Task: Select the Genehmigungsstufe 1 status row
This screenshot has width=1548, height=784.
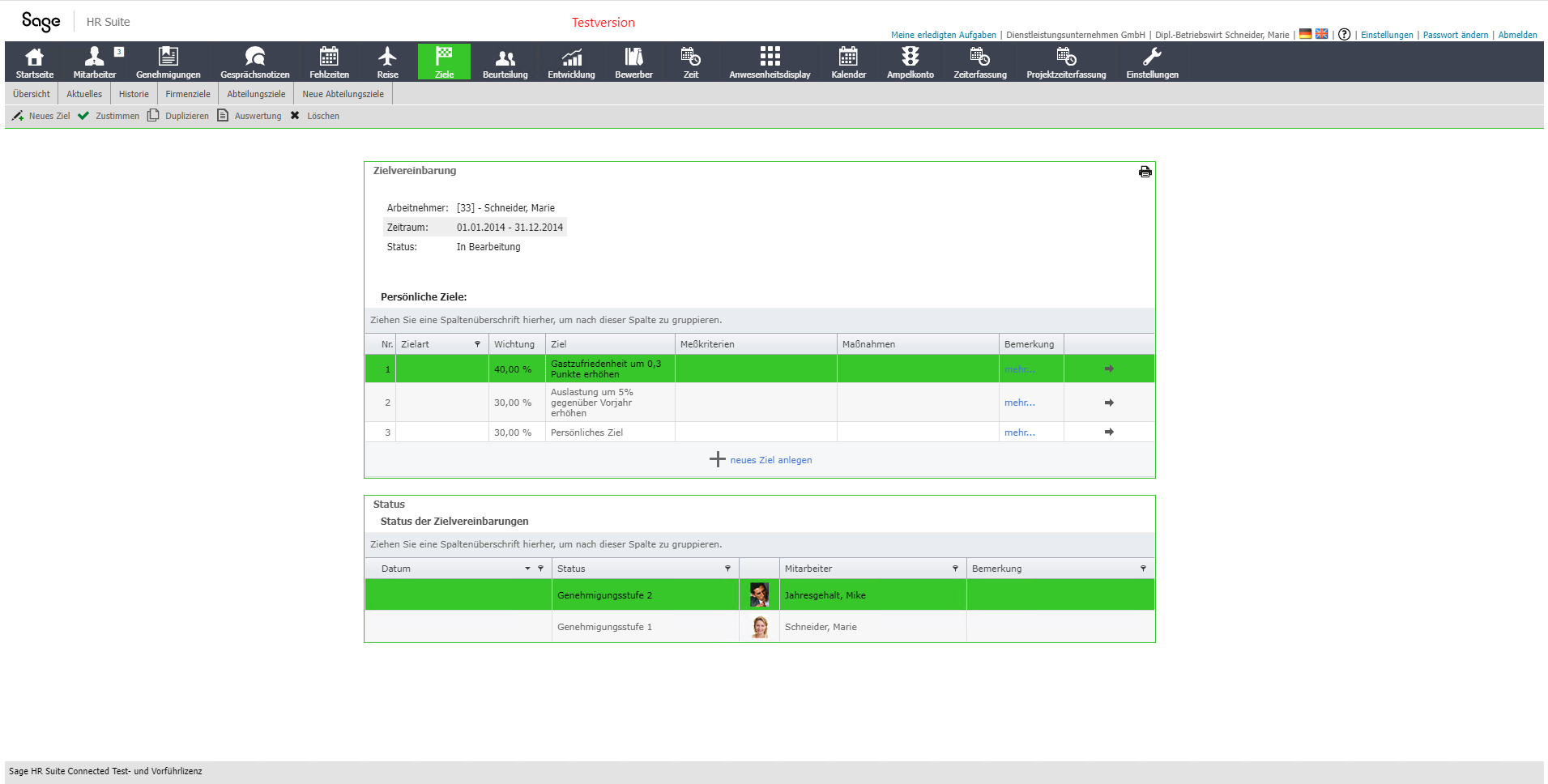Action: tap(604, 627)
